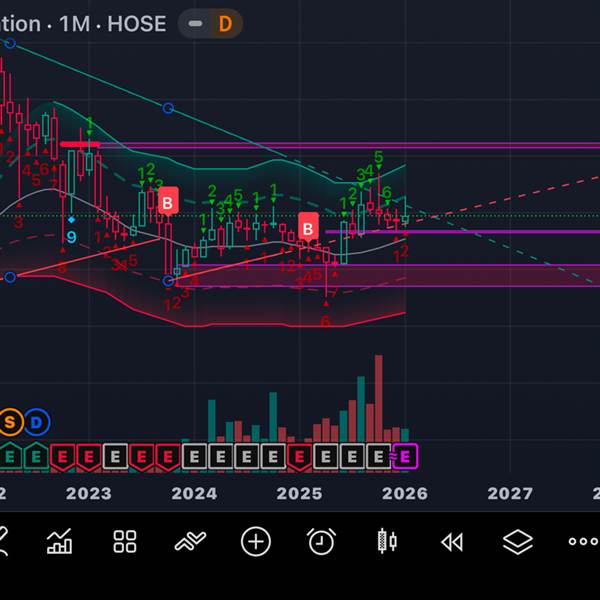Open the indicators chart icon
This screenshot has width=600, height=600.
tap(59, 541)
